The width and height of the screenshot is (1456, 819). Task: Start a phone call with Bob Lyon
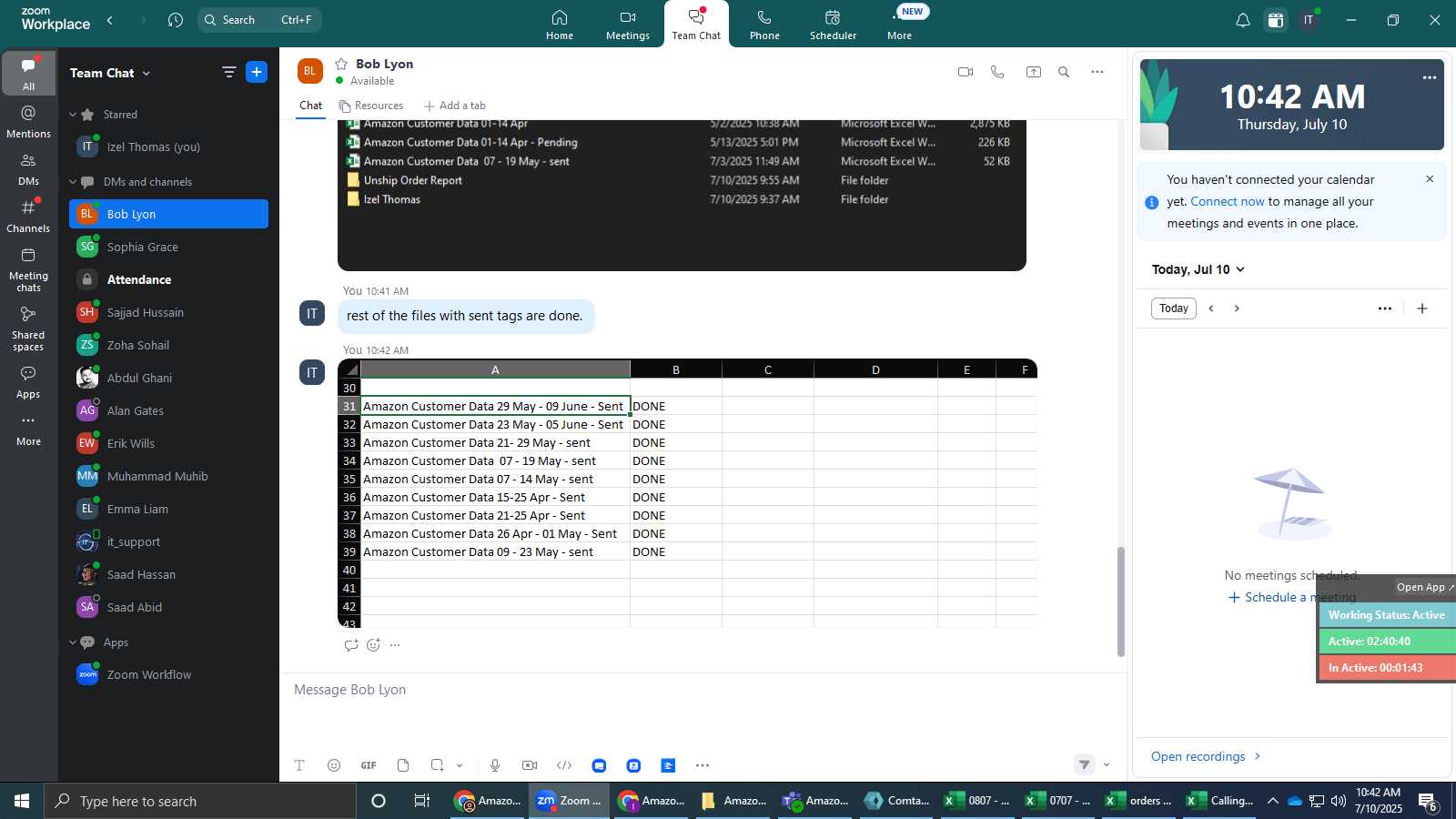tap(997, 72)
